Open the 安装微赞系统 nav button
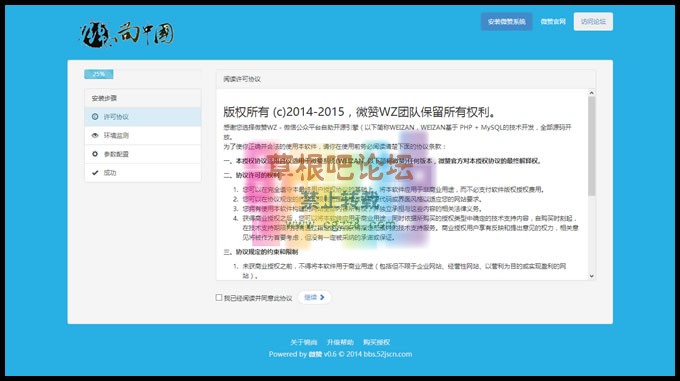The height and width of the screenshot is (381, 680). click(x=507, y=22)
